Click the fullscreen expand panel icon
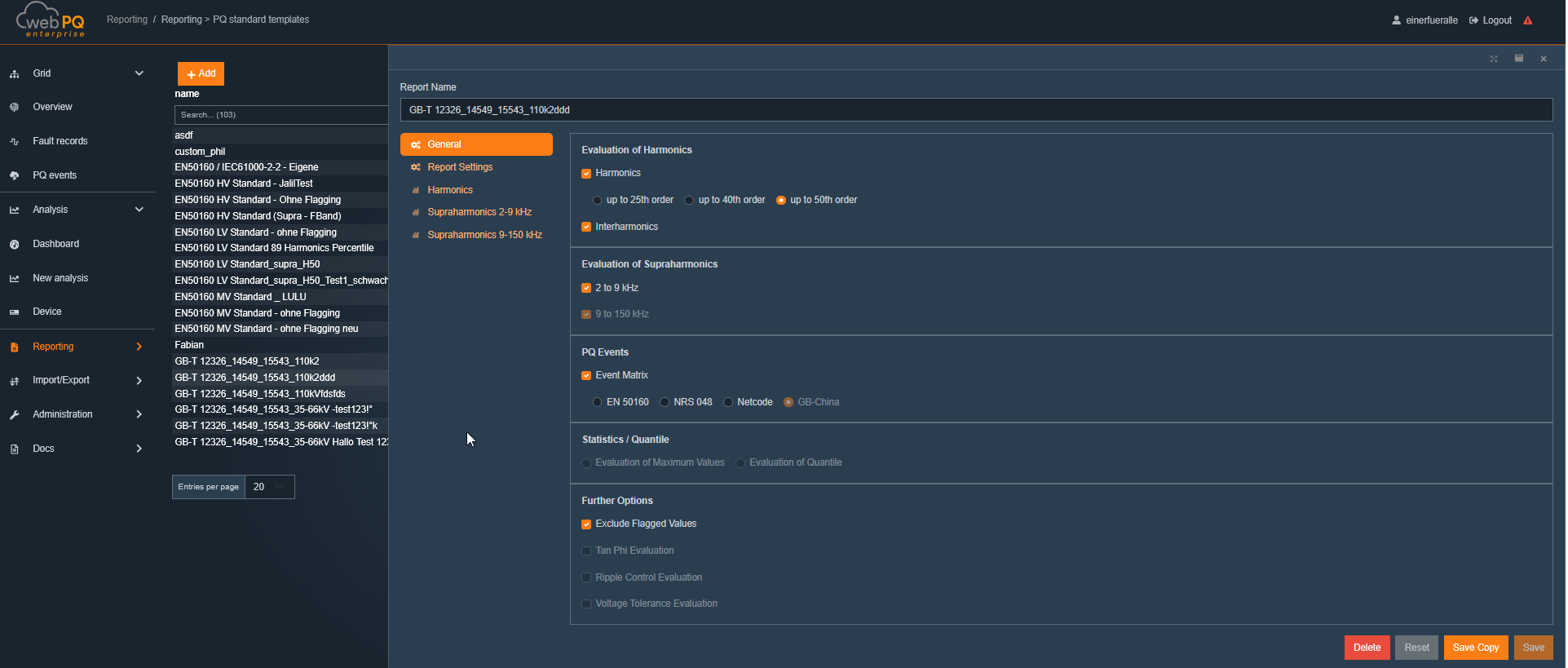The width and height of the screenshot is (1568, 668). coord(1494,59)
